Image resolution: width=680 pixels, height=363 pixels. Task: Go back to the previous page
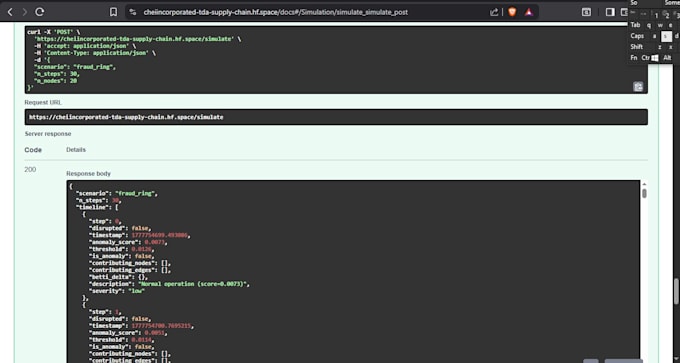pyautogui.click(x=10, y=12)
